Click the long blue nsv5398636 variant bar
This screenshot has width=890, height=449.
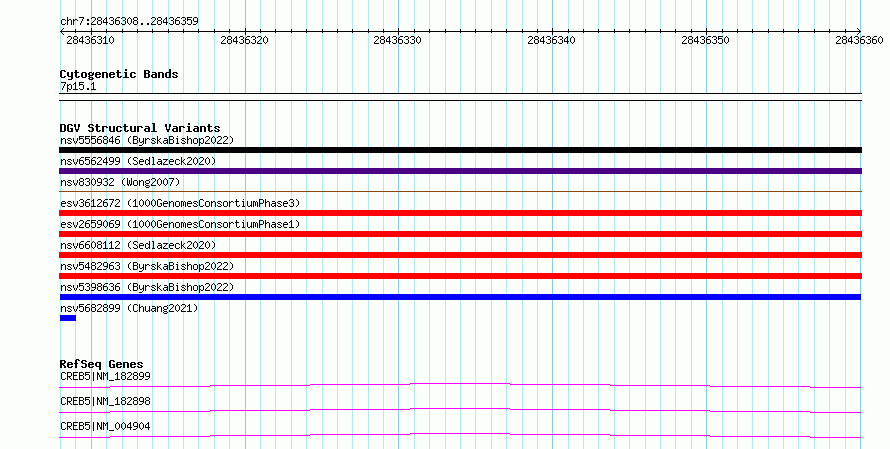click(460, 297)
